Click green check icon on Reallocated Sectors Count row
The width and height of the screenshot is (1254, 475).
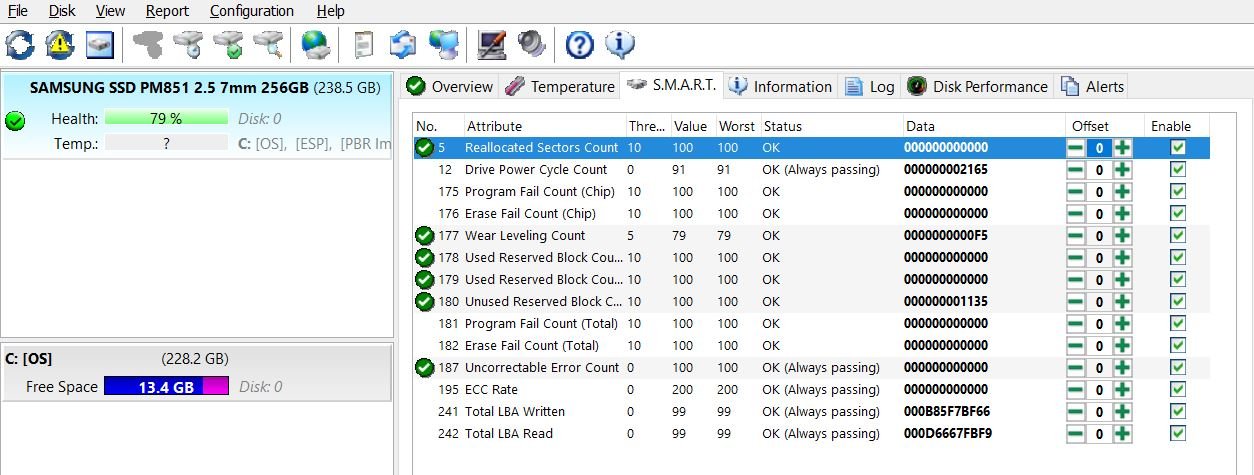coord(425,148)
